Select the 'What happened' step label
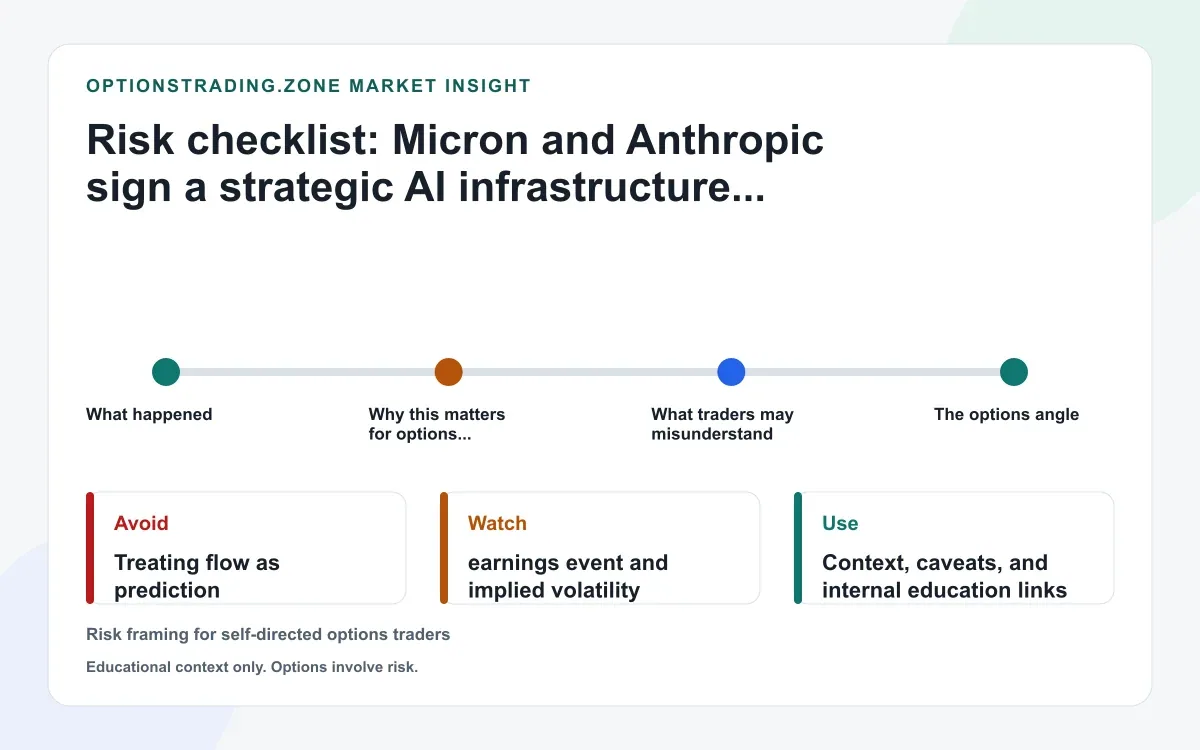 [149, 414]
